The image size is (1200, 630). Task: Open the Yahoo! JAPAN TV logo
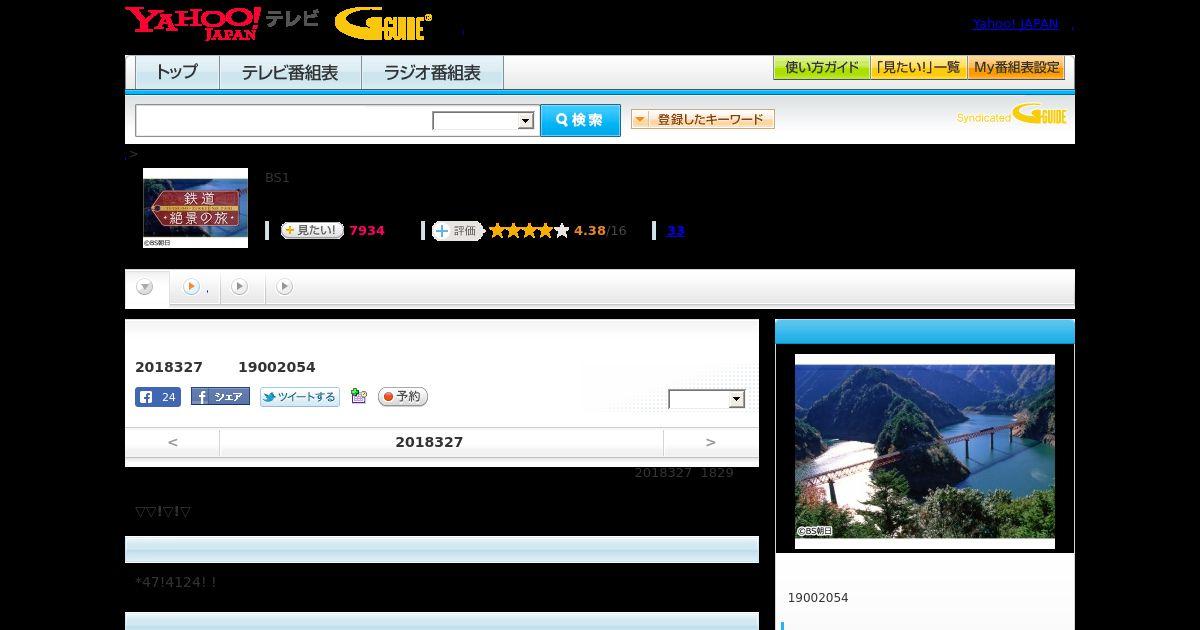click(x=222, y=23)
